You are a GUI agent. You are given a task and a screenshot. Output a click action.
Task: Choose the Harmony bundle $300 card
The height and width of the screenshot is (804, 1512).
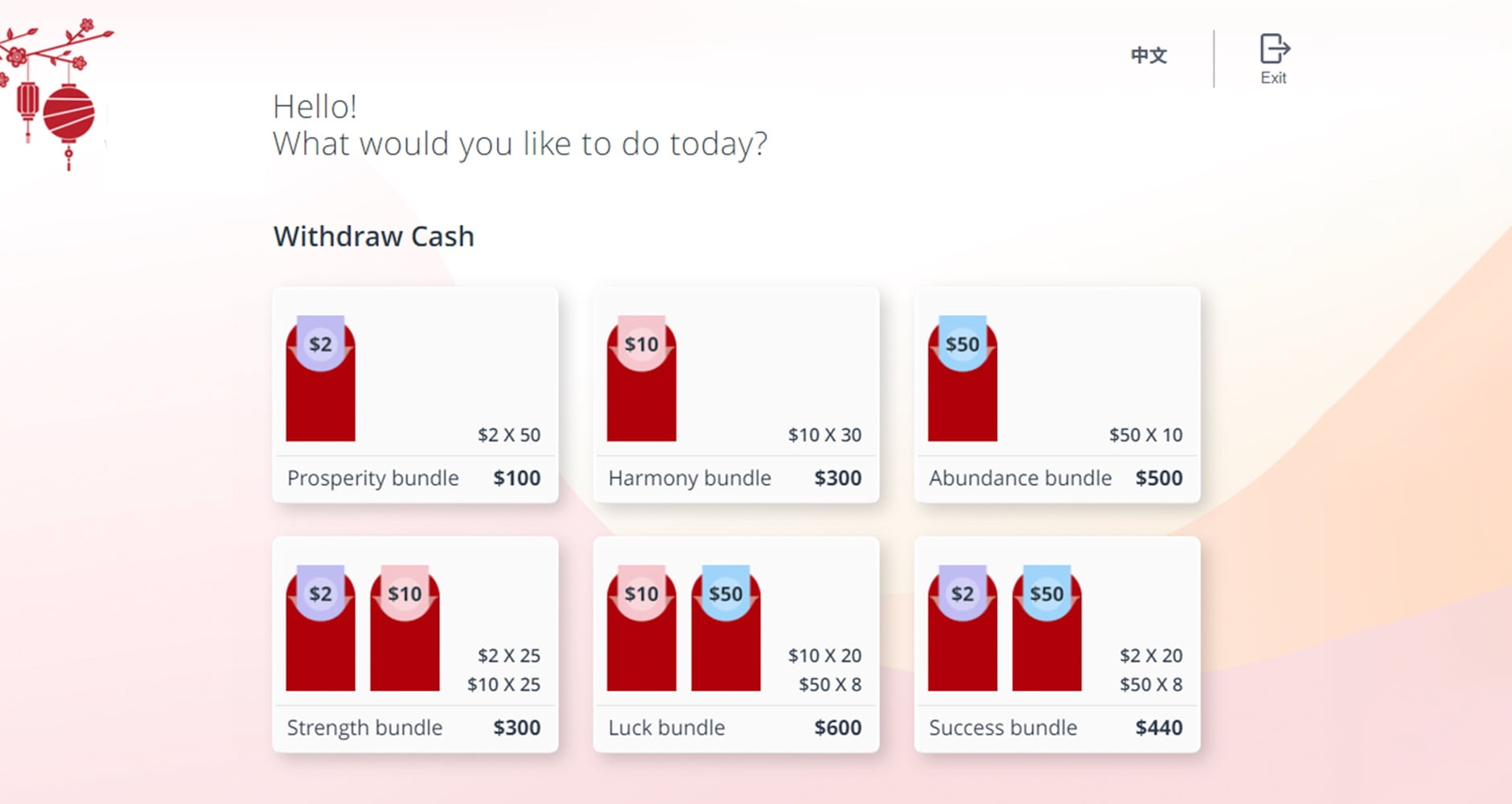[736, 395]
